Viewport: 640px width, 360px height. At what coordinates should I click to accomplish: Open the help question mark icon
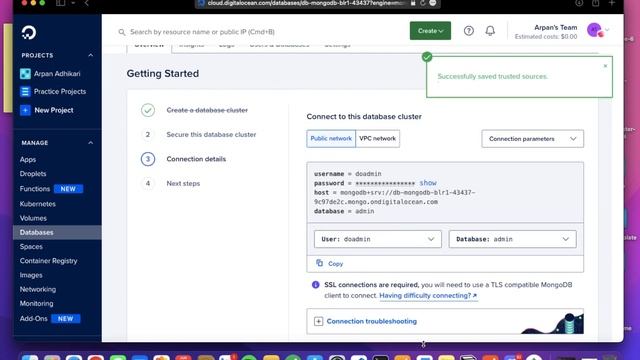click(x=469, y=31)
